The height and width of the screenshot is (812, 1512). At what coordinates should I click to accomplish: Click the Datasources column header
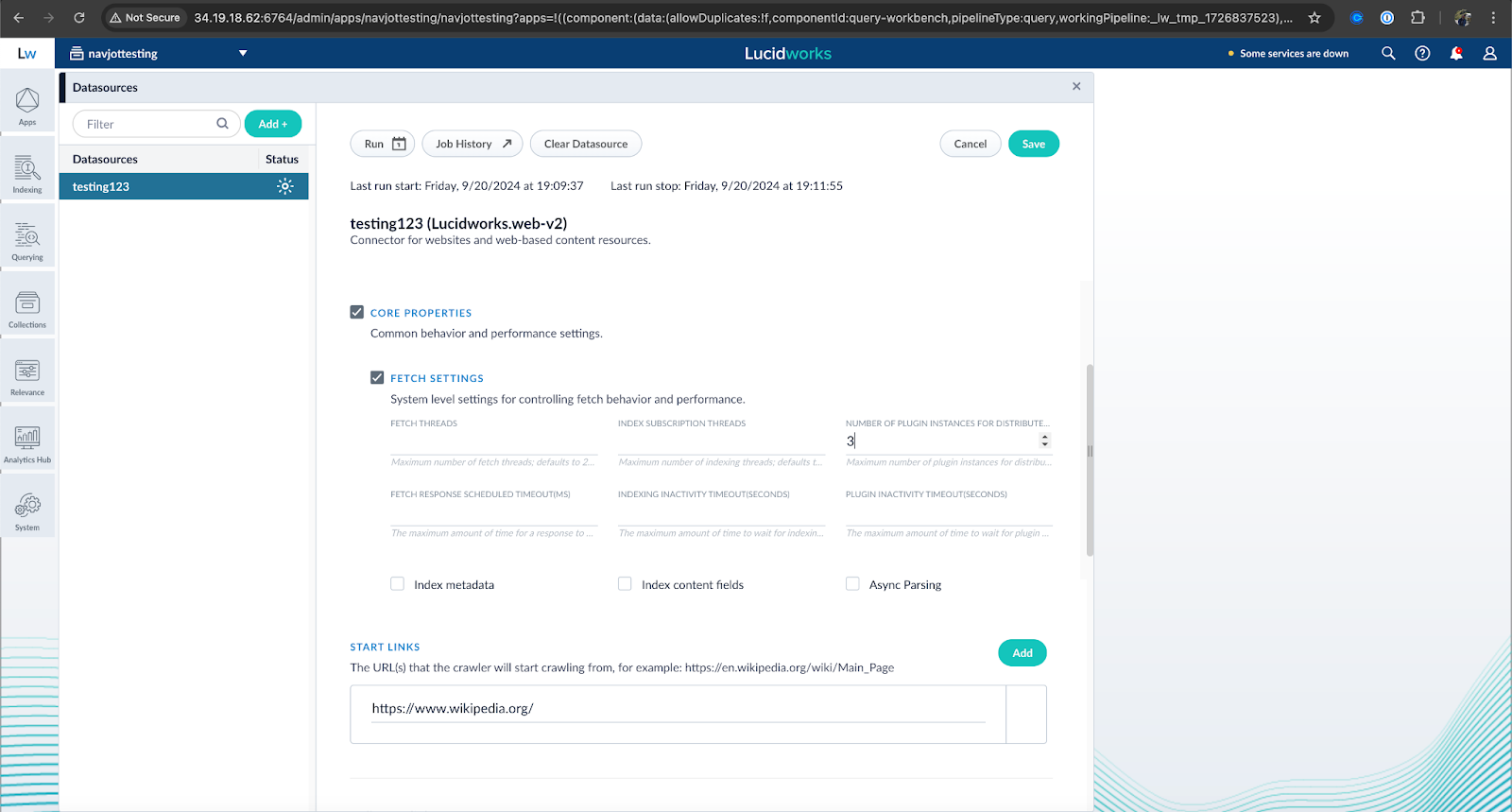[105, 159]
